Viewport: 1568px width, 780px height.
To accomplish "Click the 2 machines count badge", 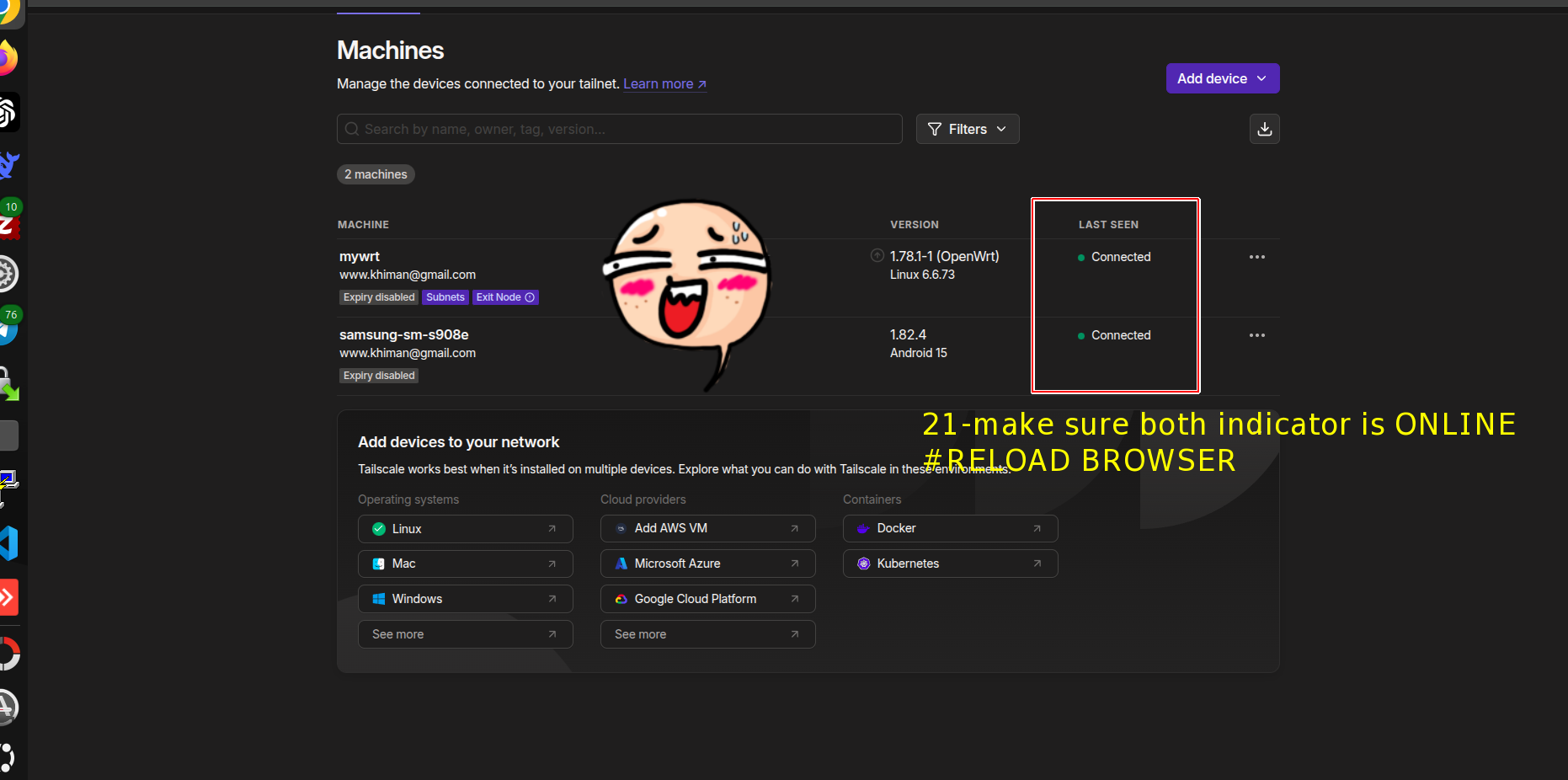I will [376, 174].
